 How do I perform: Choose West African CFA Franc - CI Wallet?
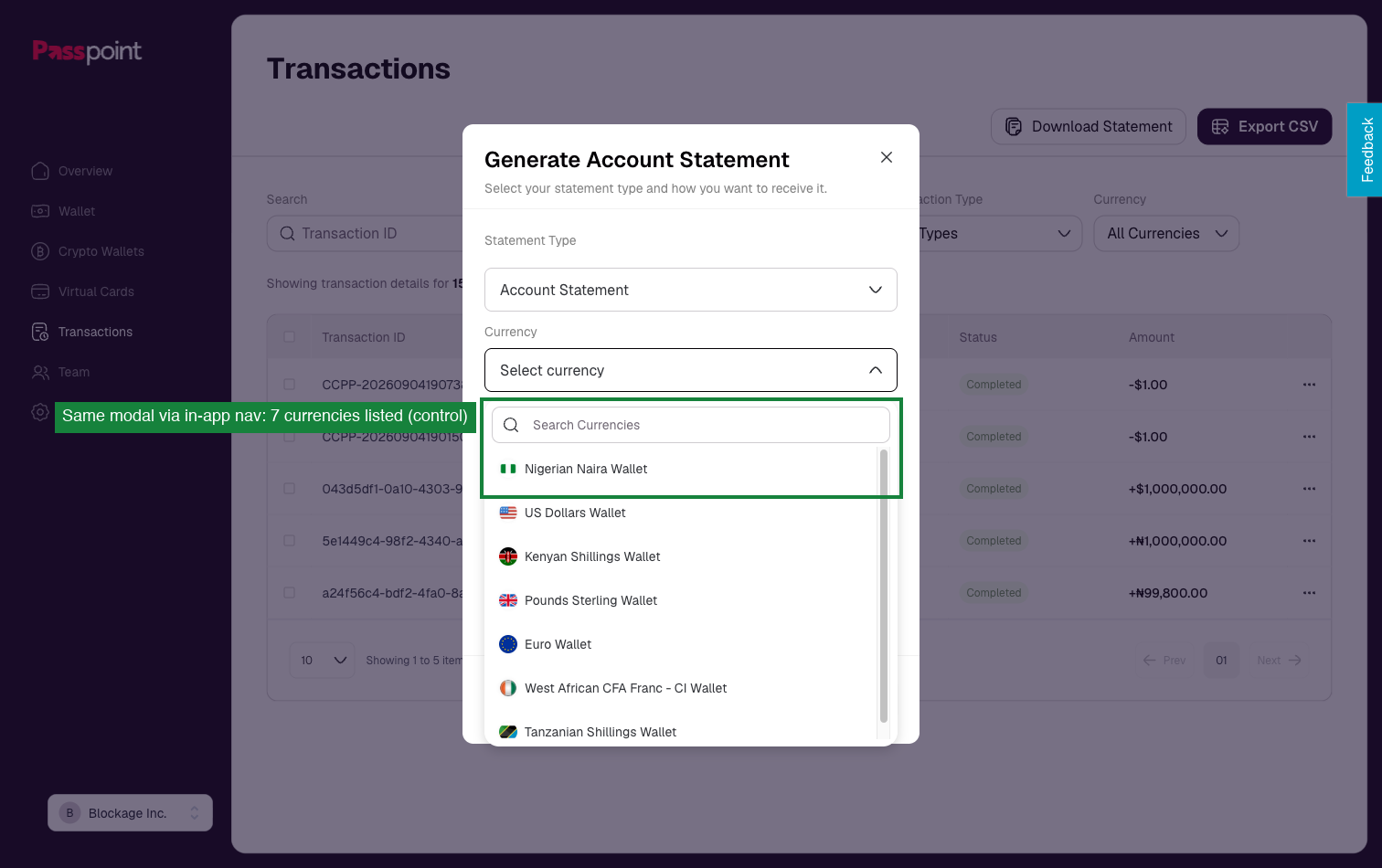[x=681, y=688]
